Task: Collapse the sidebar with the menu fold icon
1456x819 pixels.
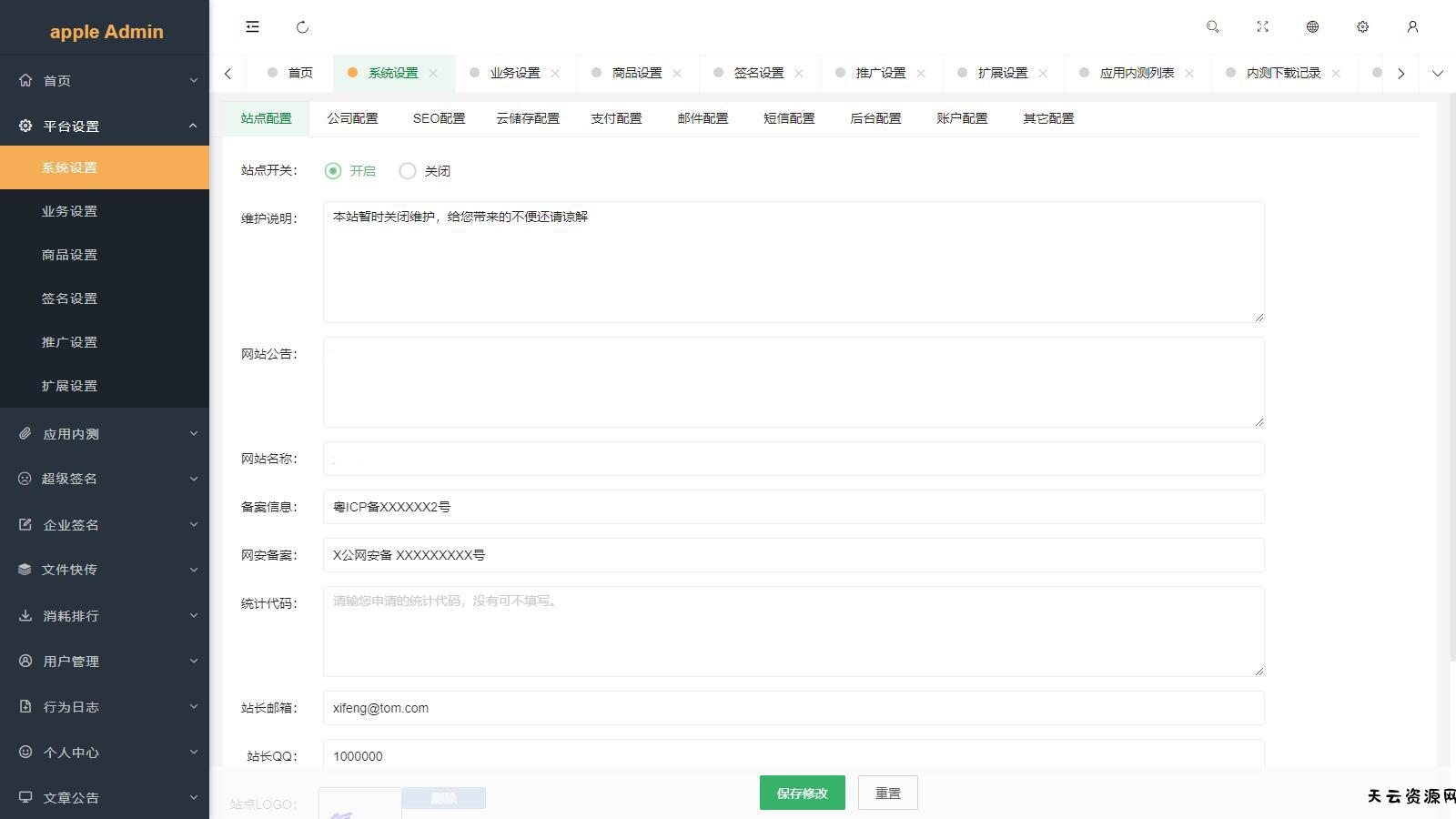Action: (x=253, y=27)
